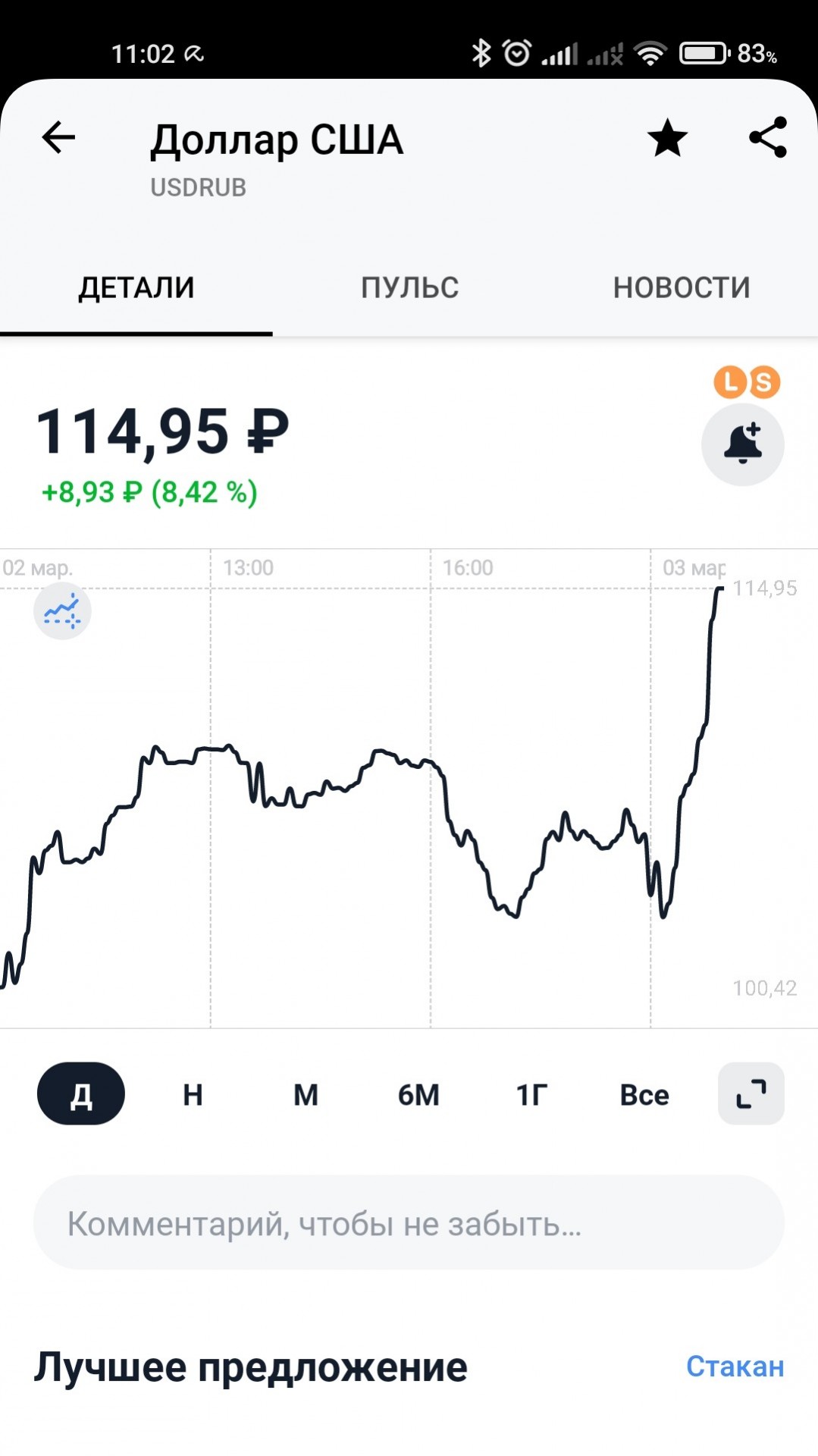This screenshot has height=1456, width=818.
Task: Switch chart to 1Г range
Action: (x=531, y=1094)
